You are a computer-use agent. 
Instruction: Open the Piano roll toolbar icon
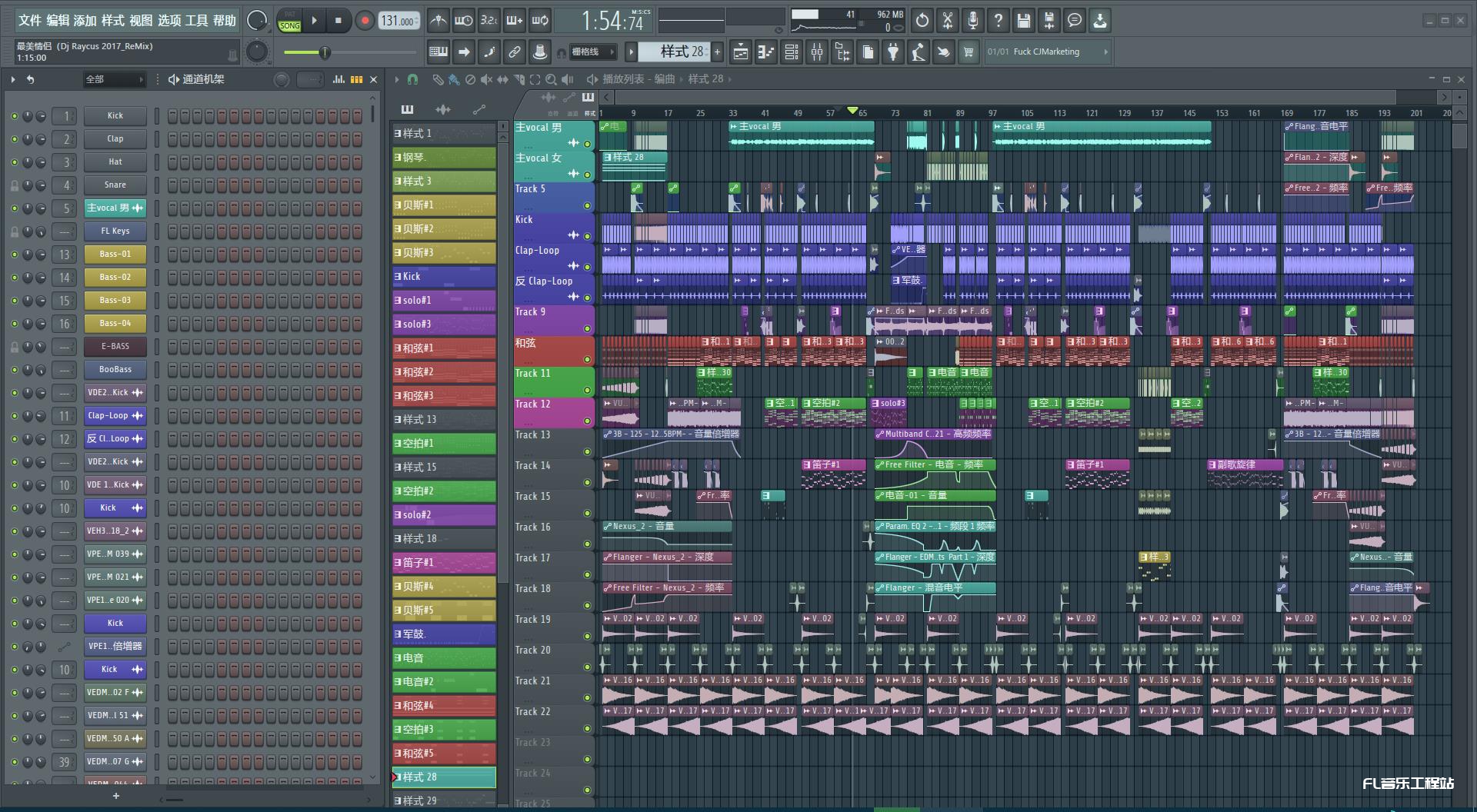click(765, 52)
